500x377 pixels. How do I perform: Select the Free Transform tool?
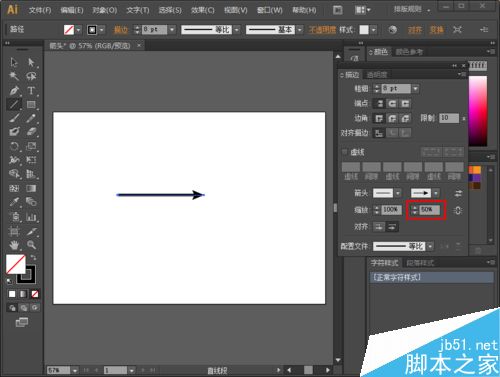point(31,160)
